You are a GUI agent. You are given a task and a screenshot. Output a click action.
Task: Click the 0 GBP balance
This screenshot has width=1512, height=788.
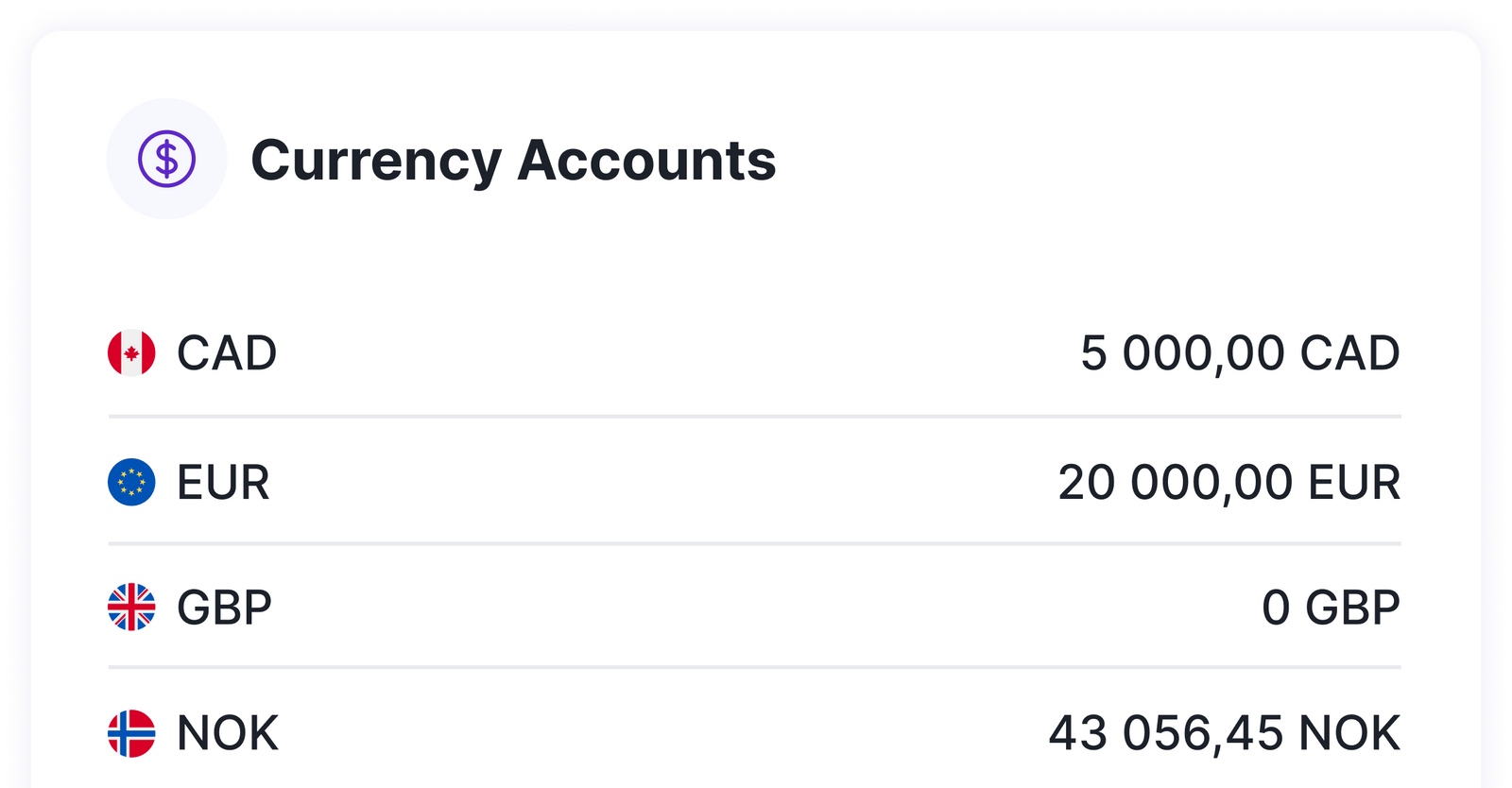pos(1331,607)
